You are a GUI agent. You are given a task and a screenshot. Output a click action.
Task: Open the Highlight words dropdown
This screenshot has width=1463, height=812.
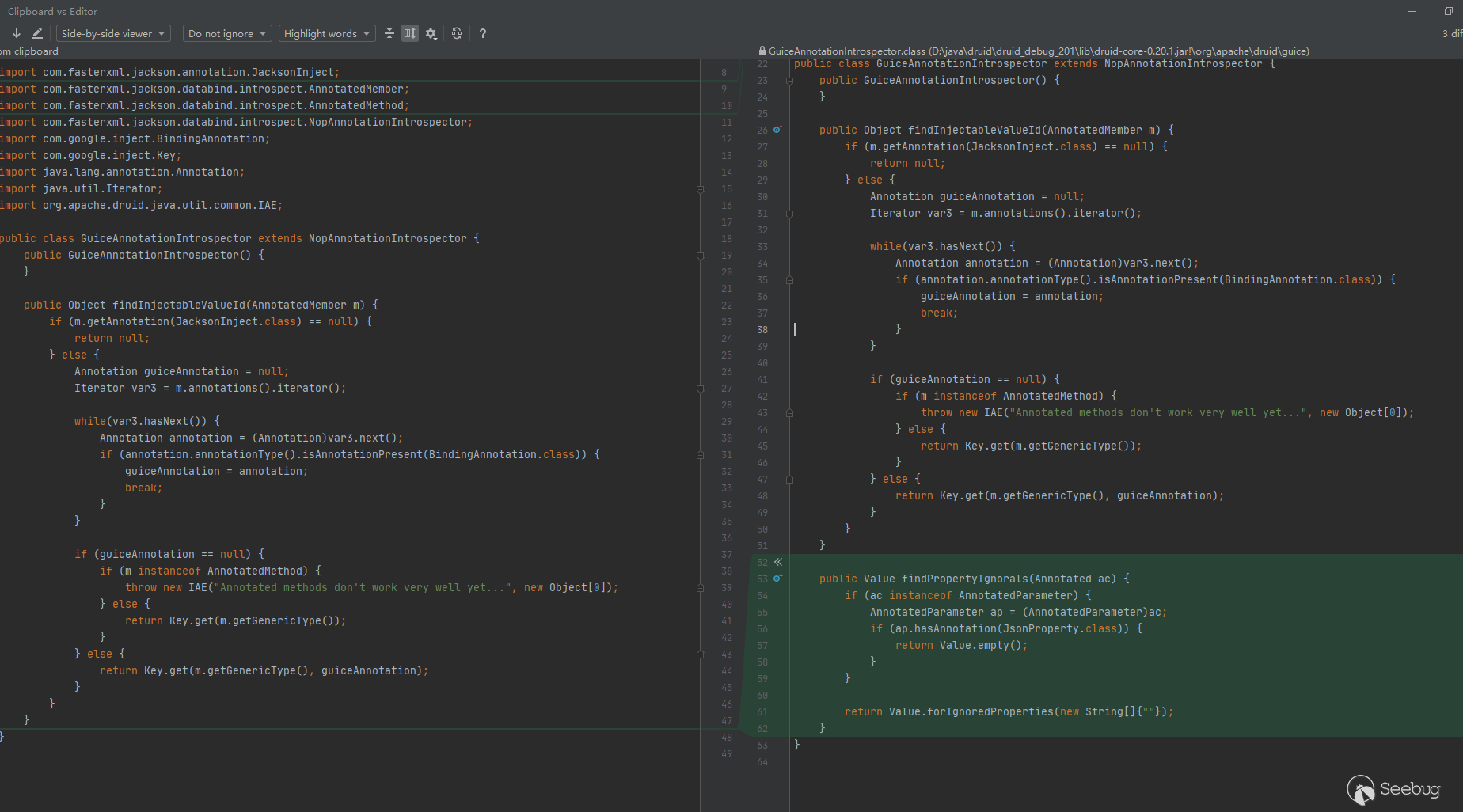327,33
